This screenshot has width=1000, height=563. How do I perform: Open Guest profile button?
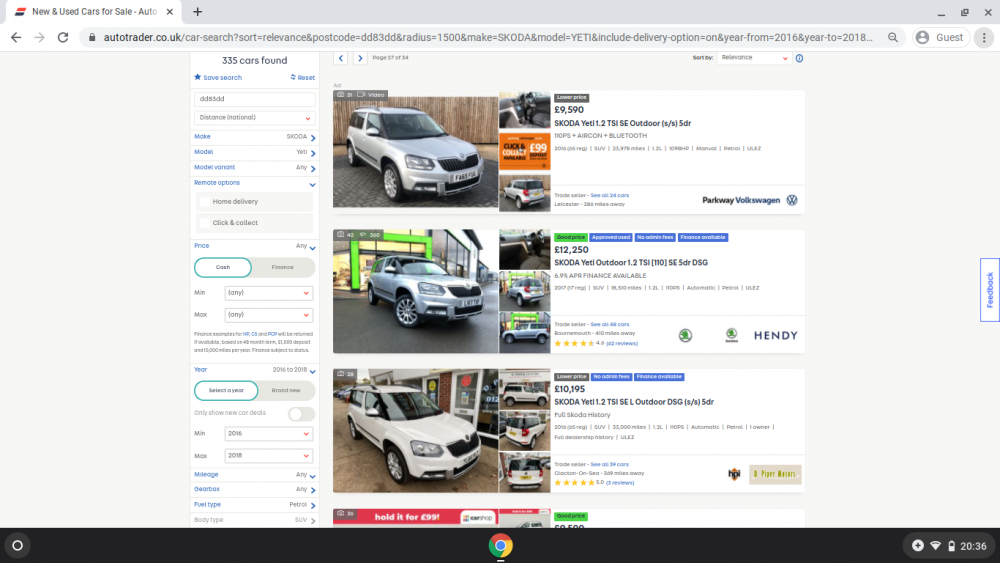(940, 38)
